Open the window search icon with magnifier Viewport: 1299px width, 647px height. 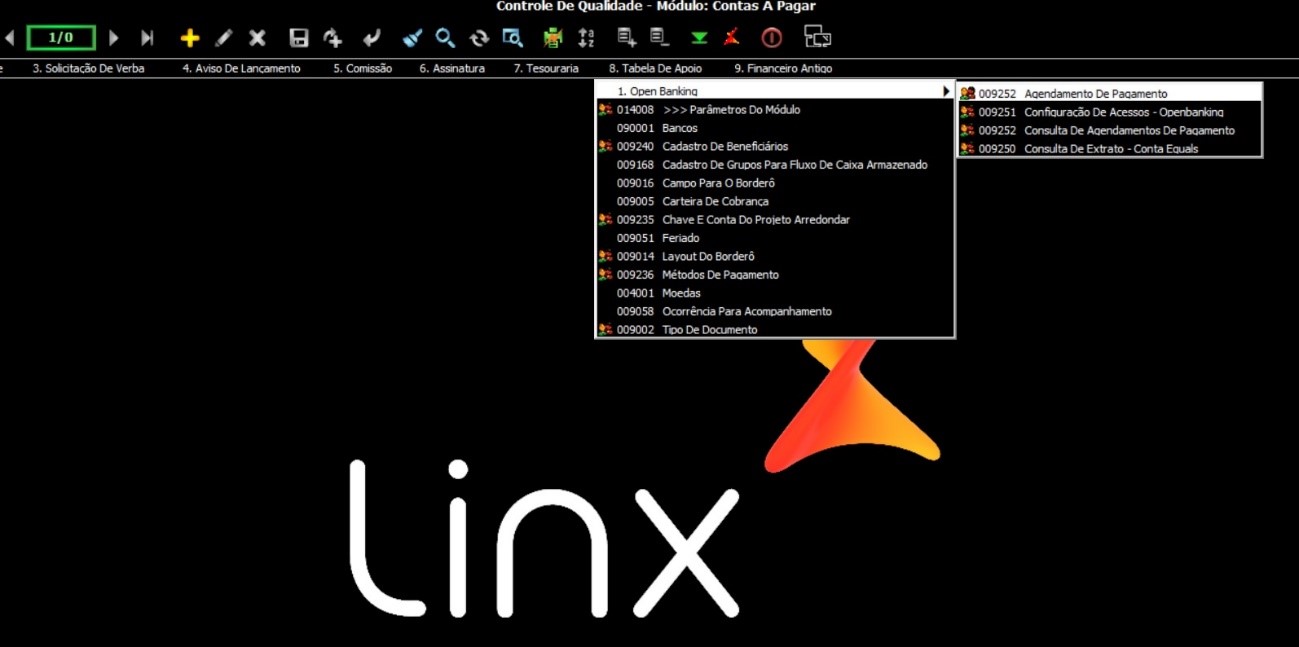click(x=512, y=38)
